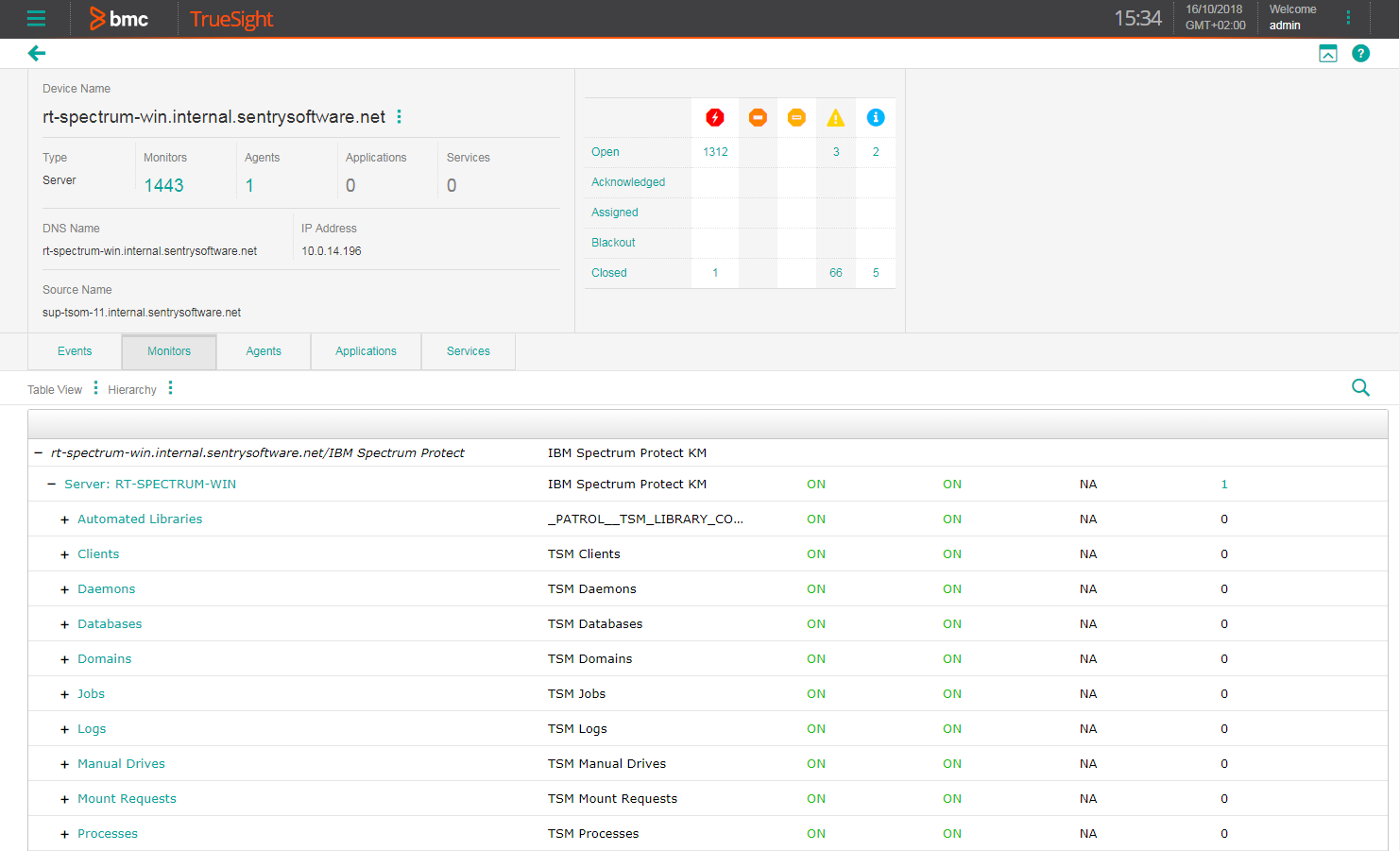Open the hamburger navigation menu

36,18
